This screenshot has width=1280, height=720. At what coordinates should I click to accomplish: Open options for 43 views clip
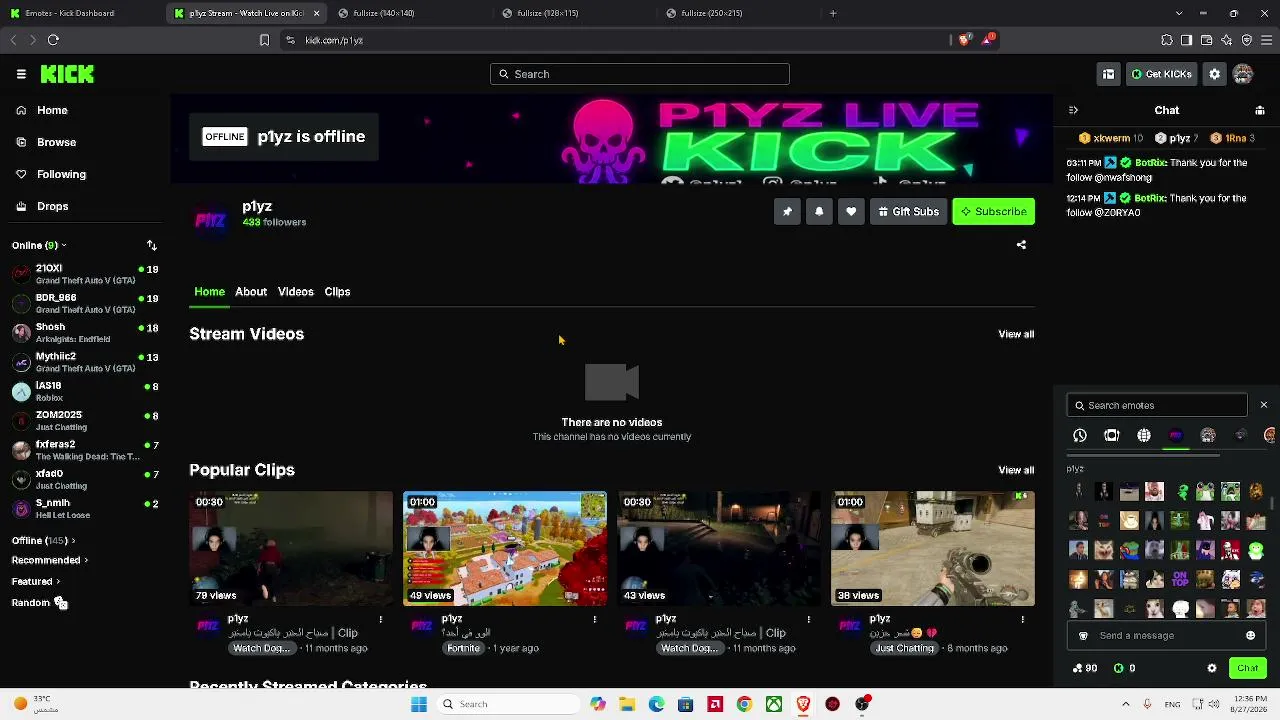[808, 620]
